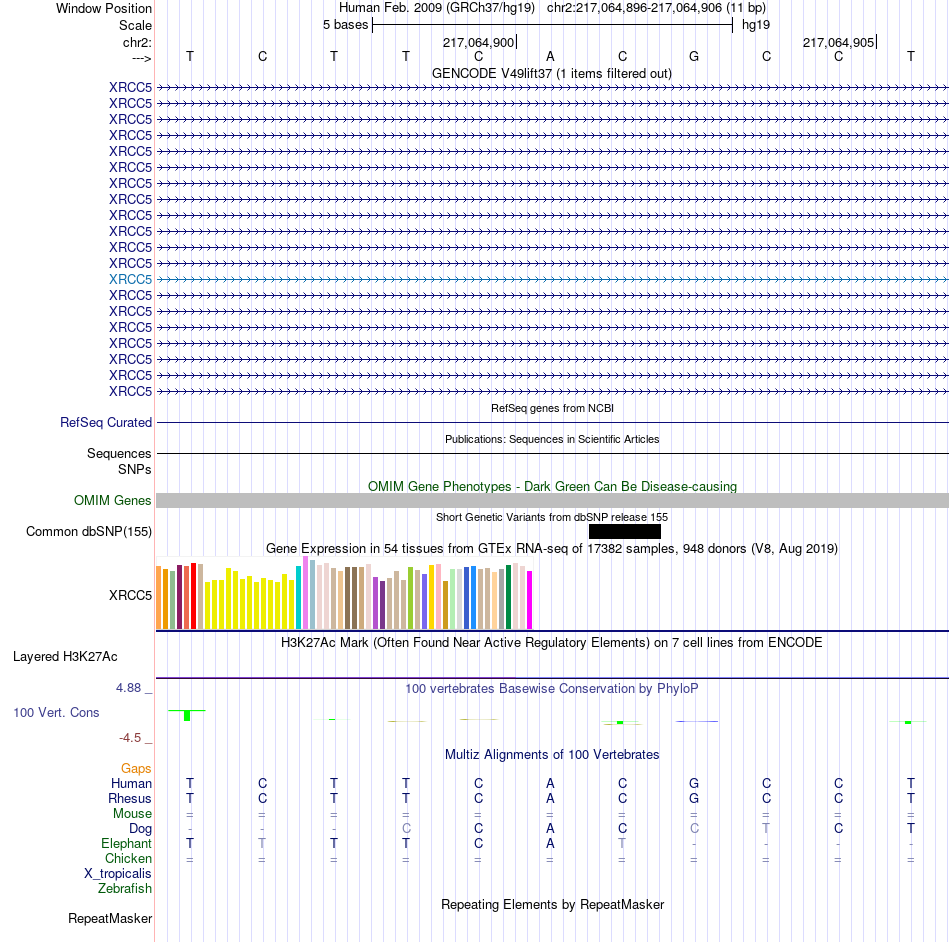Click the A base in the Elephant alignment row

coord(550,843)
